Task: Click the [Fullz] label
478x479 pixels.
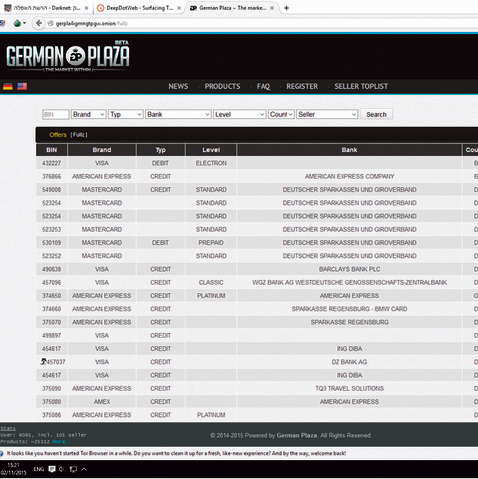Action: 79,135
